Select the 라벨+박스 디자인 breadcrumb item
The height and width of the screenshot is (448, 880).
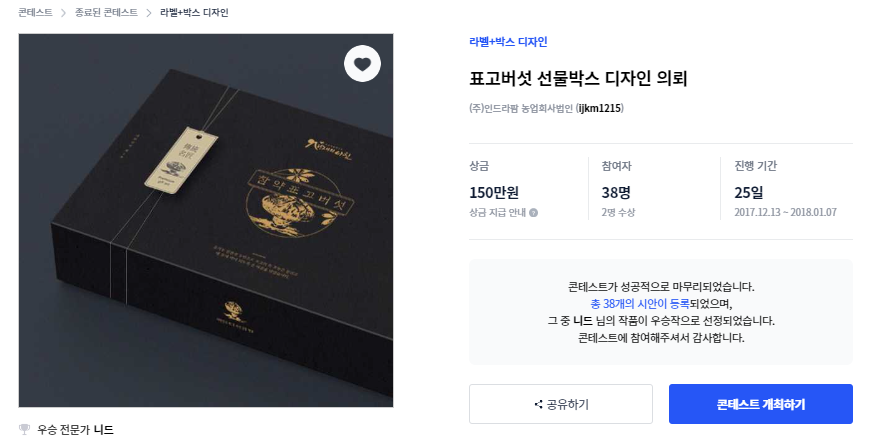pos(194,12)
